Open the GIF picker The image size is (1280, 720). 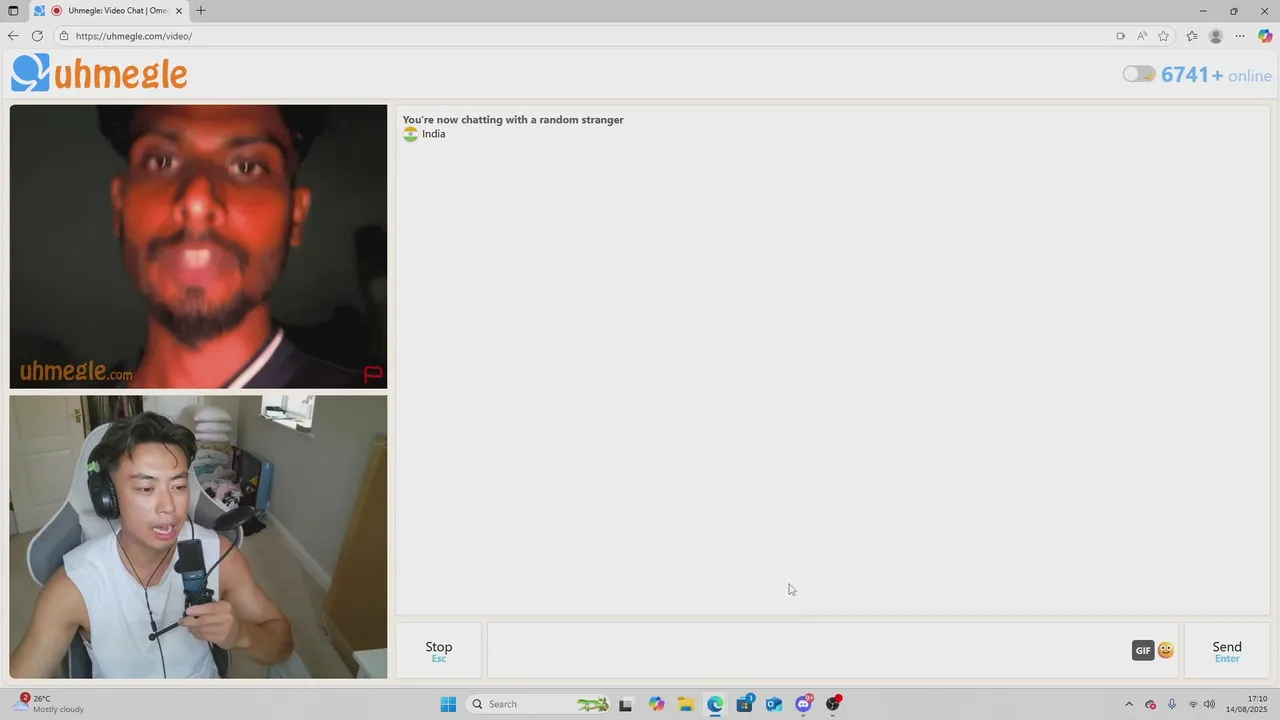[1143, 650]
